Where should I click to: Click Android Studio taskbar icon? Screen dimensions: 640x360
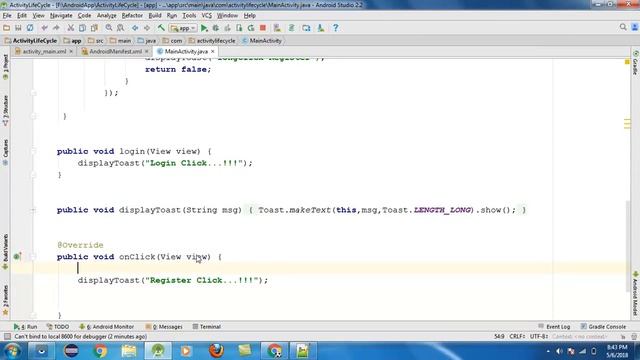click(x=158, y=351)
